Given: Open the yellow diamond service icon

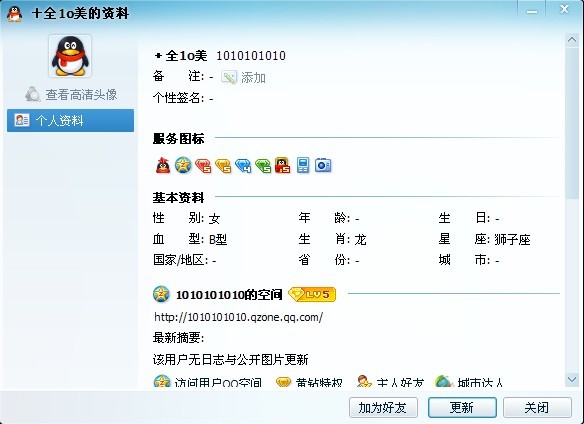Looking at the screenshot, I should (223, 166).
